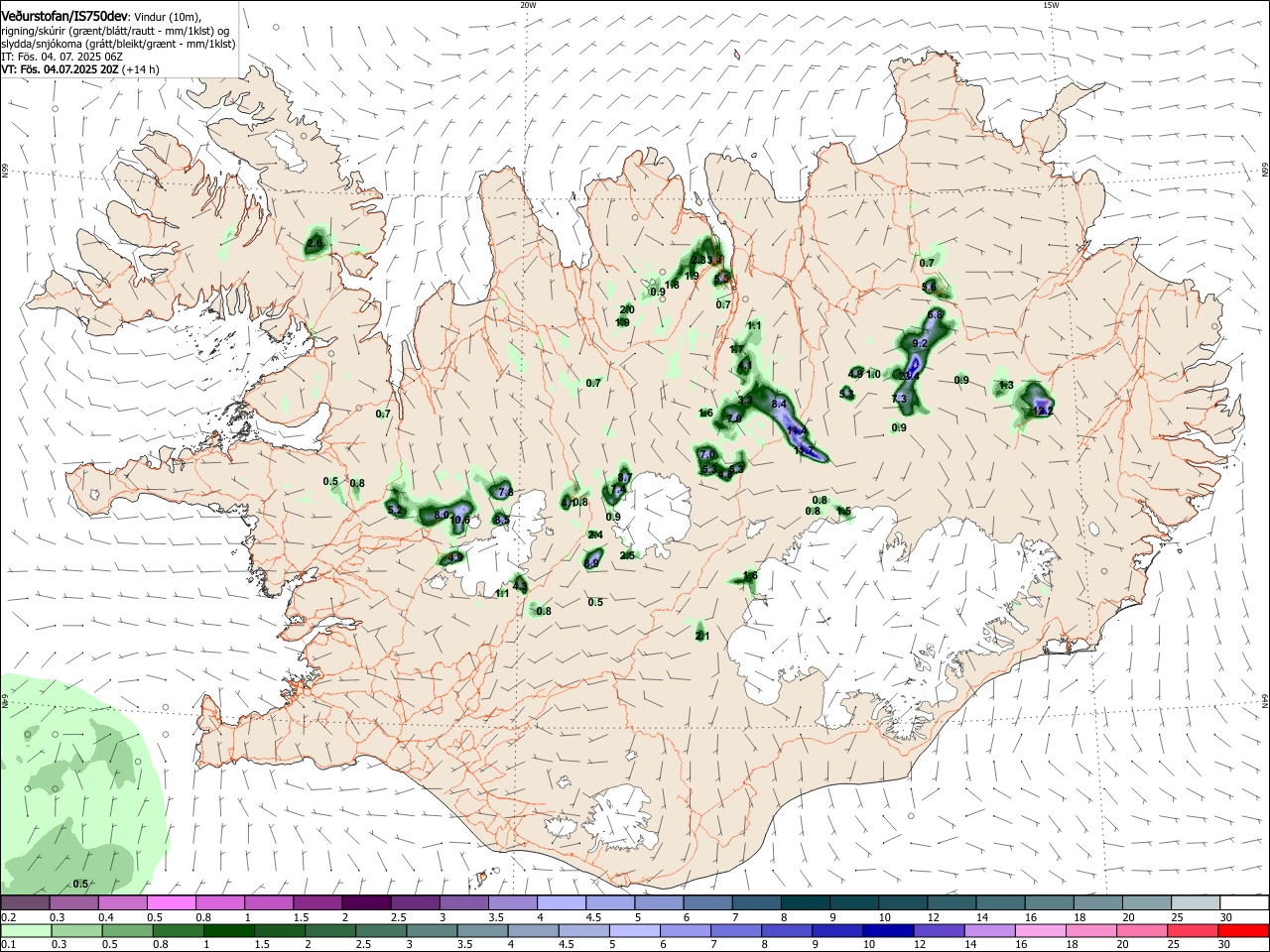This screenshot has width=1270, height=952.
Task: Click the dark green 1–1.5 swatch, lower legend
Action: click(x=228, y=931)
